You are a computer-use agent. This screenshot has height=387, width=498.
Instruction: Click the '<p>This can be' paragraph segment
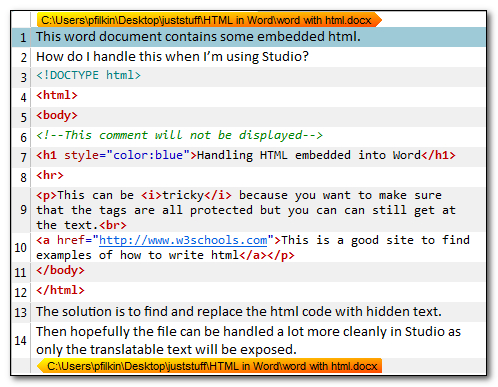tap(246, 210)
